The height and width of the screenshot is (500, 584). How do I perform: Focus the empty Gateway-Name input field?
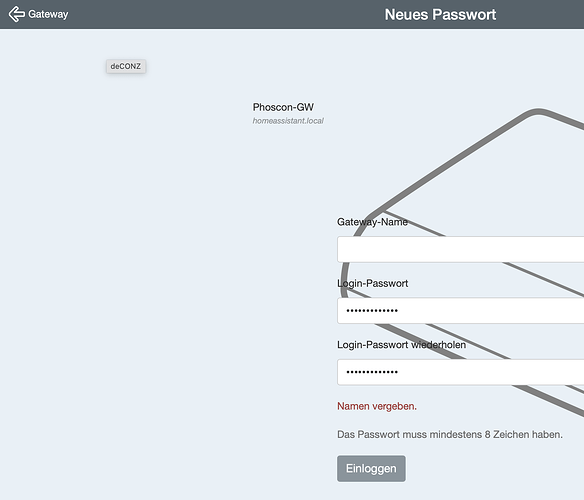coord(460,249)
